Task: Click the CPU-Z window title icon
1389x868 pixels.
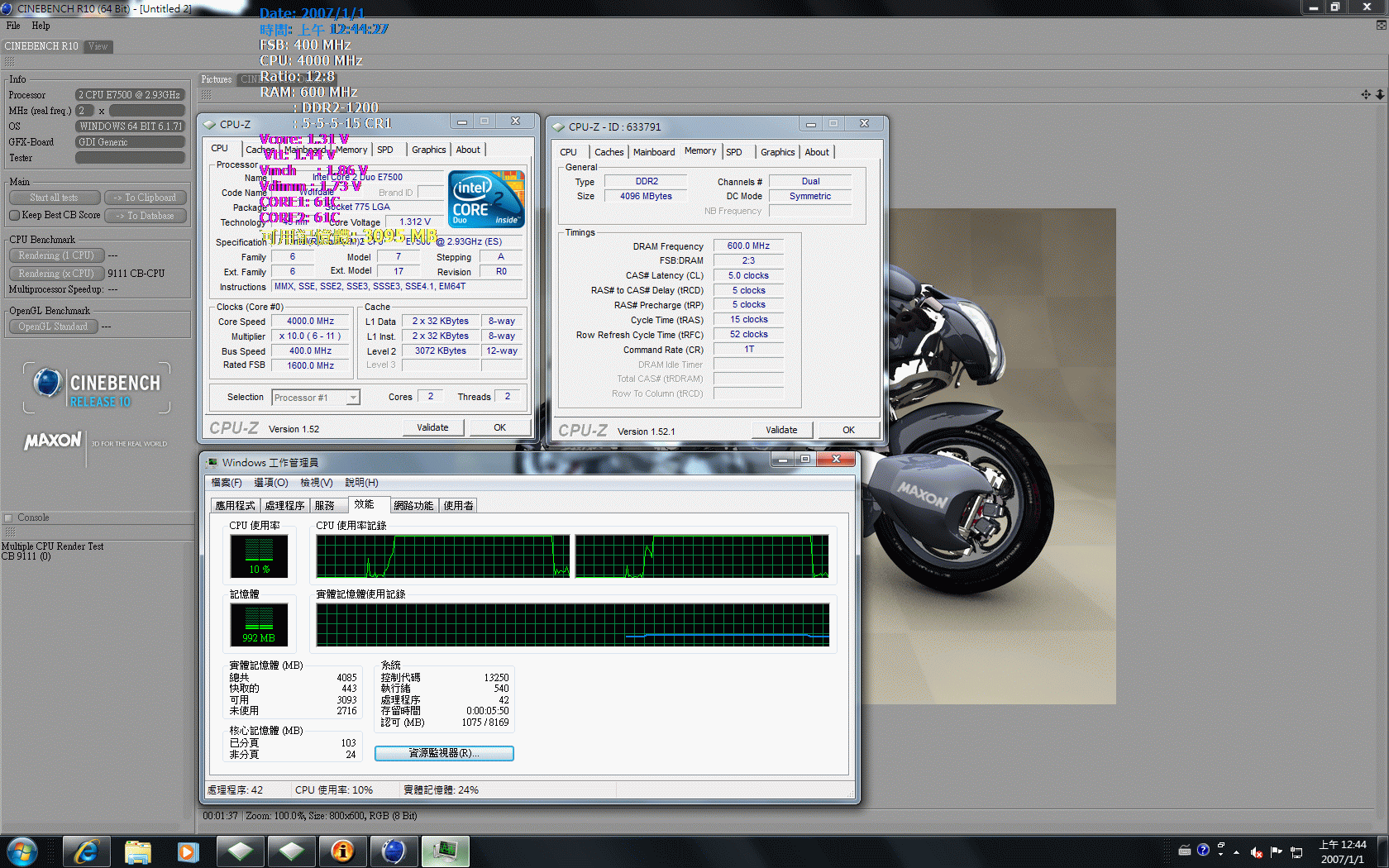Action: point(210,124)
